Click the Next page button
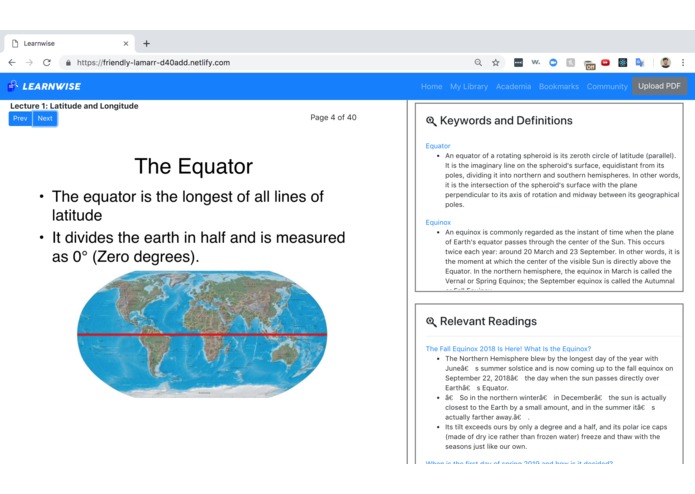The width and height of the screenshot is (695, 494). (x=45, y=118)
